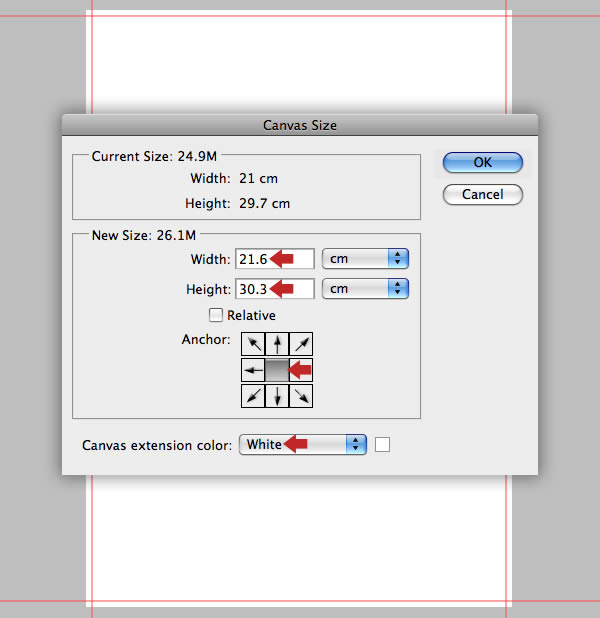Select the middle-right anchor cell
This screenshot has width=600, height=618.
301,370
